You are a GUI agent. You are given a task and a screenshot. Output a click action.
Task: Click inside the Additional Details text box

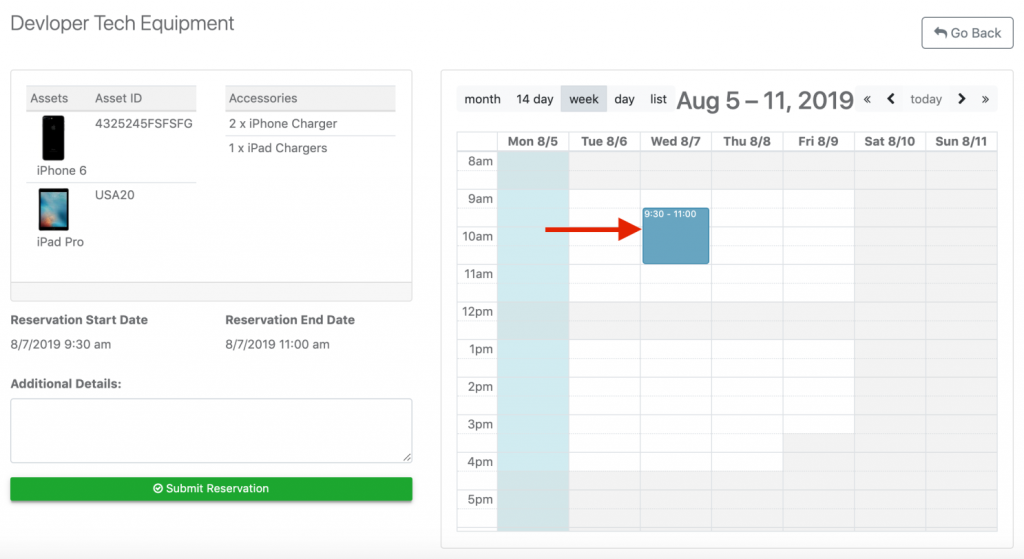[211, 430]
